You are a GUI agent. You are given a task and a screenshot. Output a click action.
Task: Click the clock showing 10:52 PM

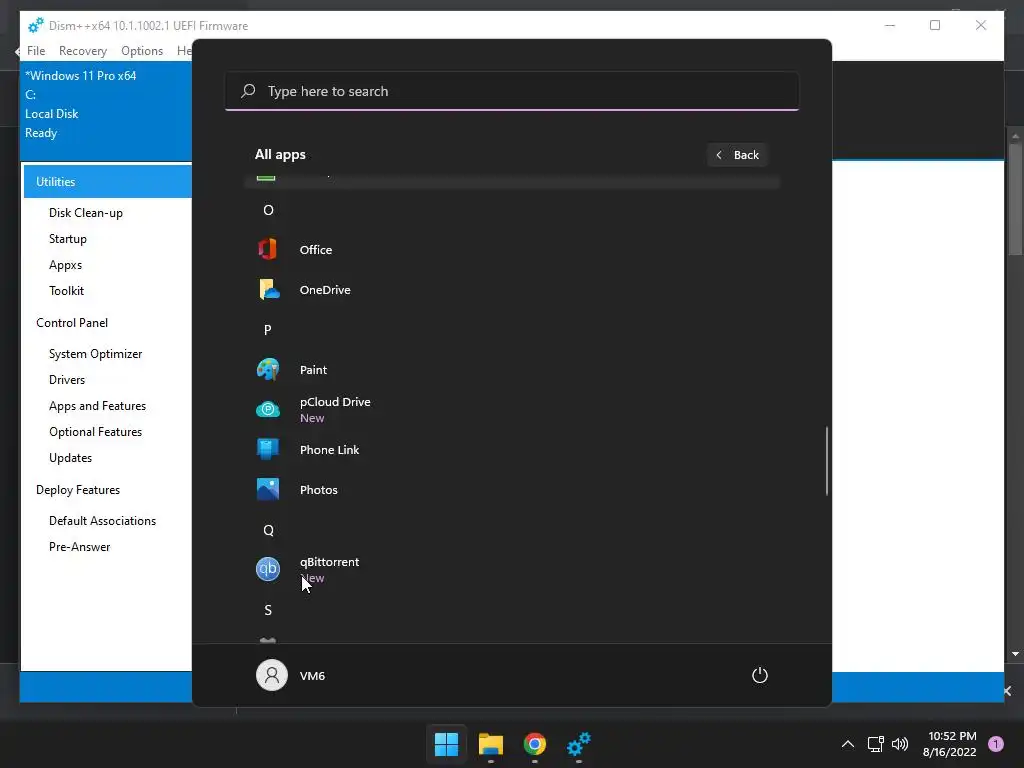952,736
